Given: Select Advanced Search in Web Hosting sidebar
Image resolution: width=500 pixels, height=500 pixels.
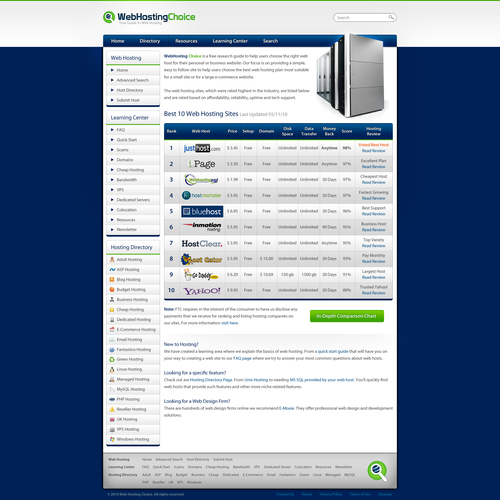Looking at the screenshot, I should [133, 80].
